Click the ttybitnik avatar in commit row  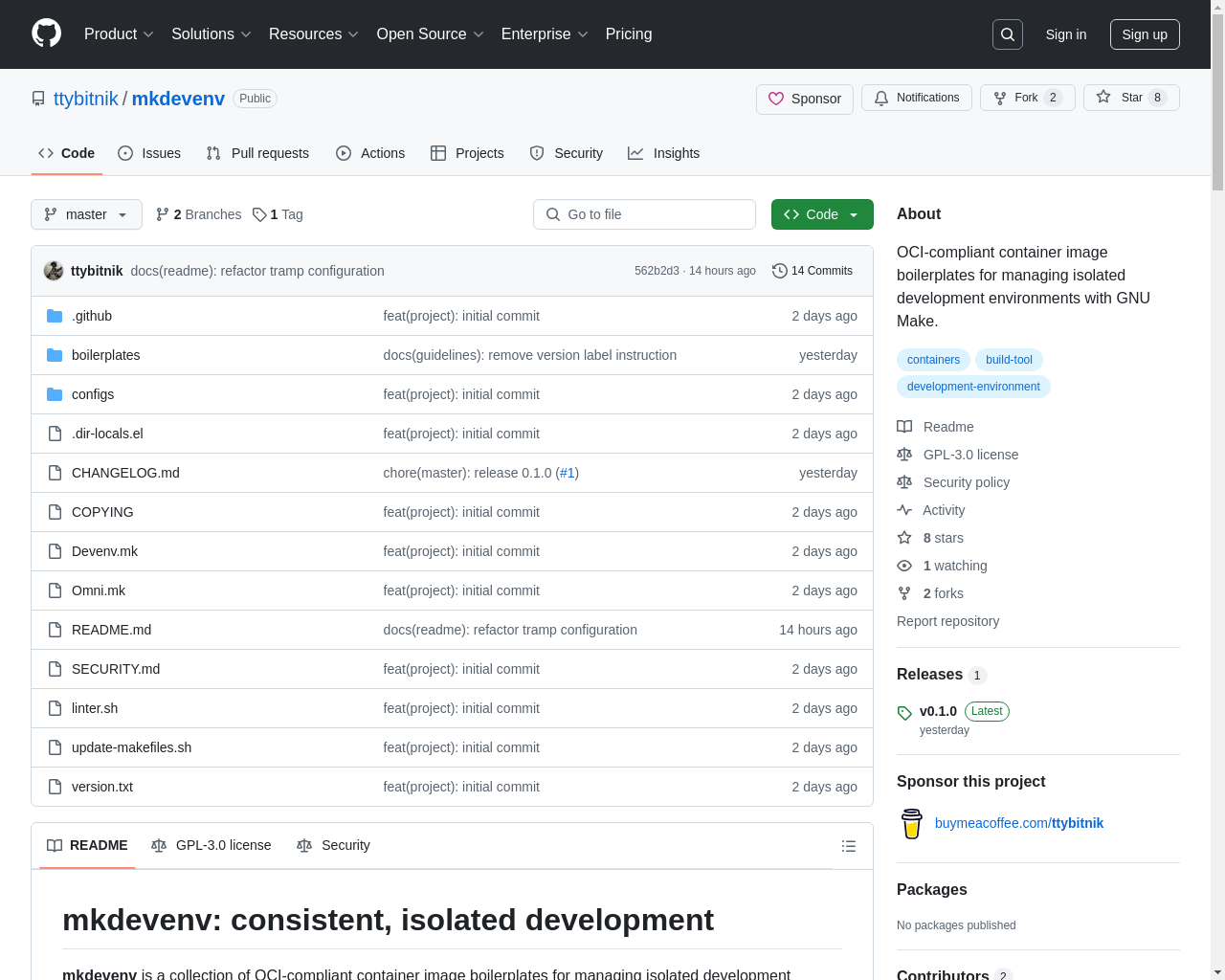click(x=54, y=271)
